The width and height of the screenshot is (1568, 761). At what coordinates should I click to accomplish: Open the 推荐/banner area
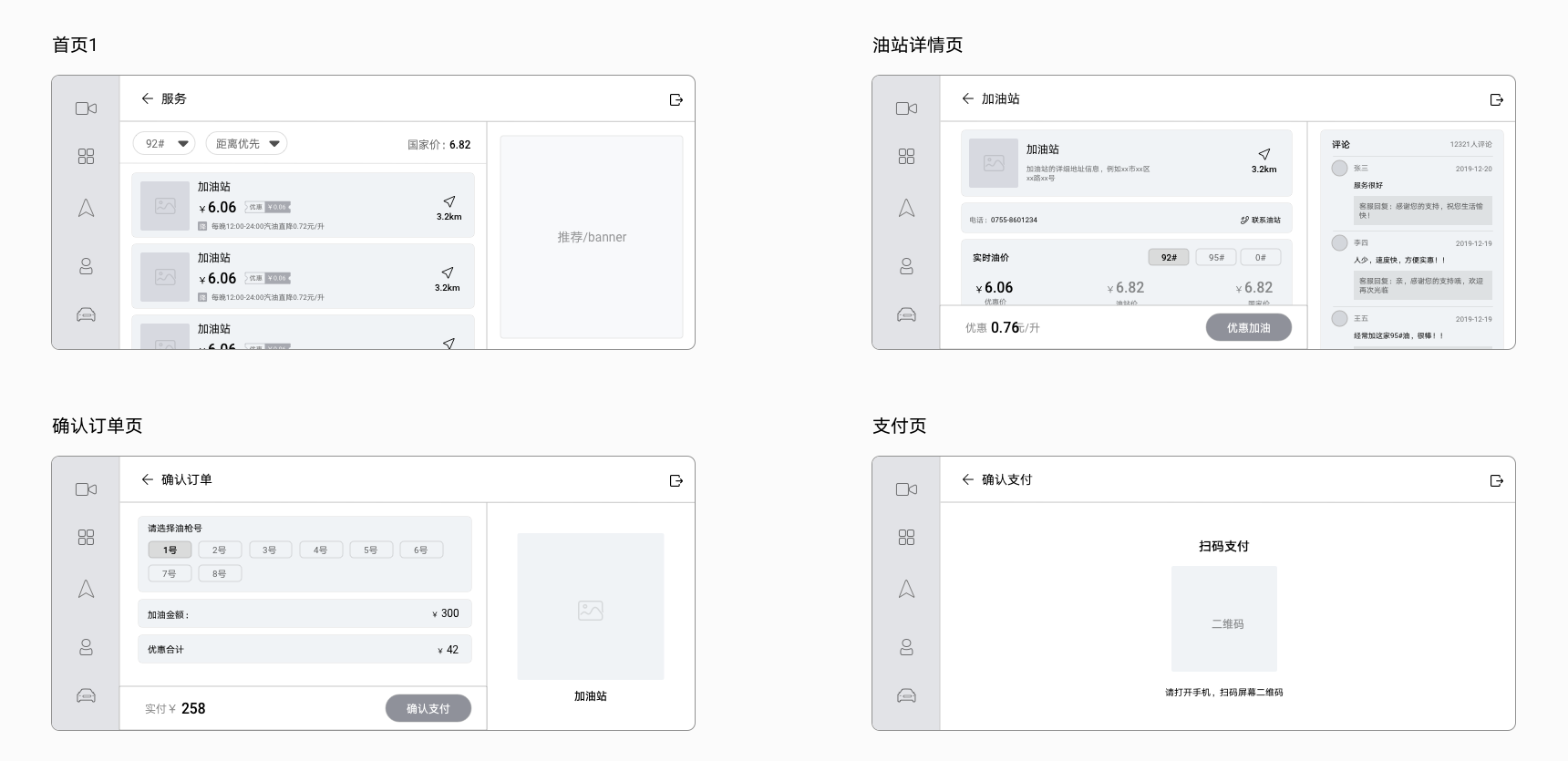pyautogui.click(x=592, y=237)
